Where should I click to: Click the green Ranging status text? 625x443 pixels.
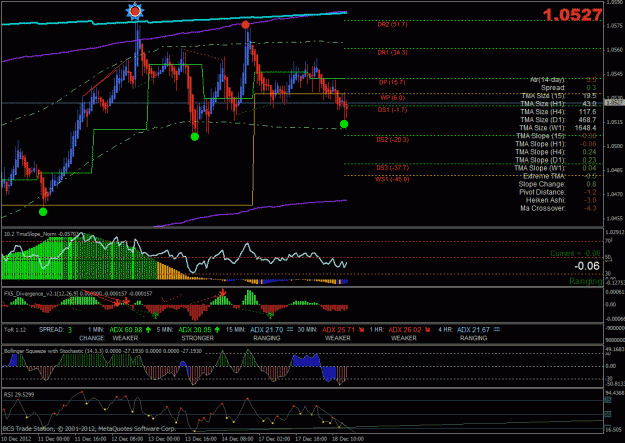click(586, 282)
